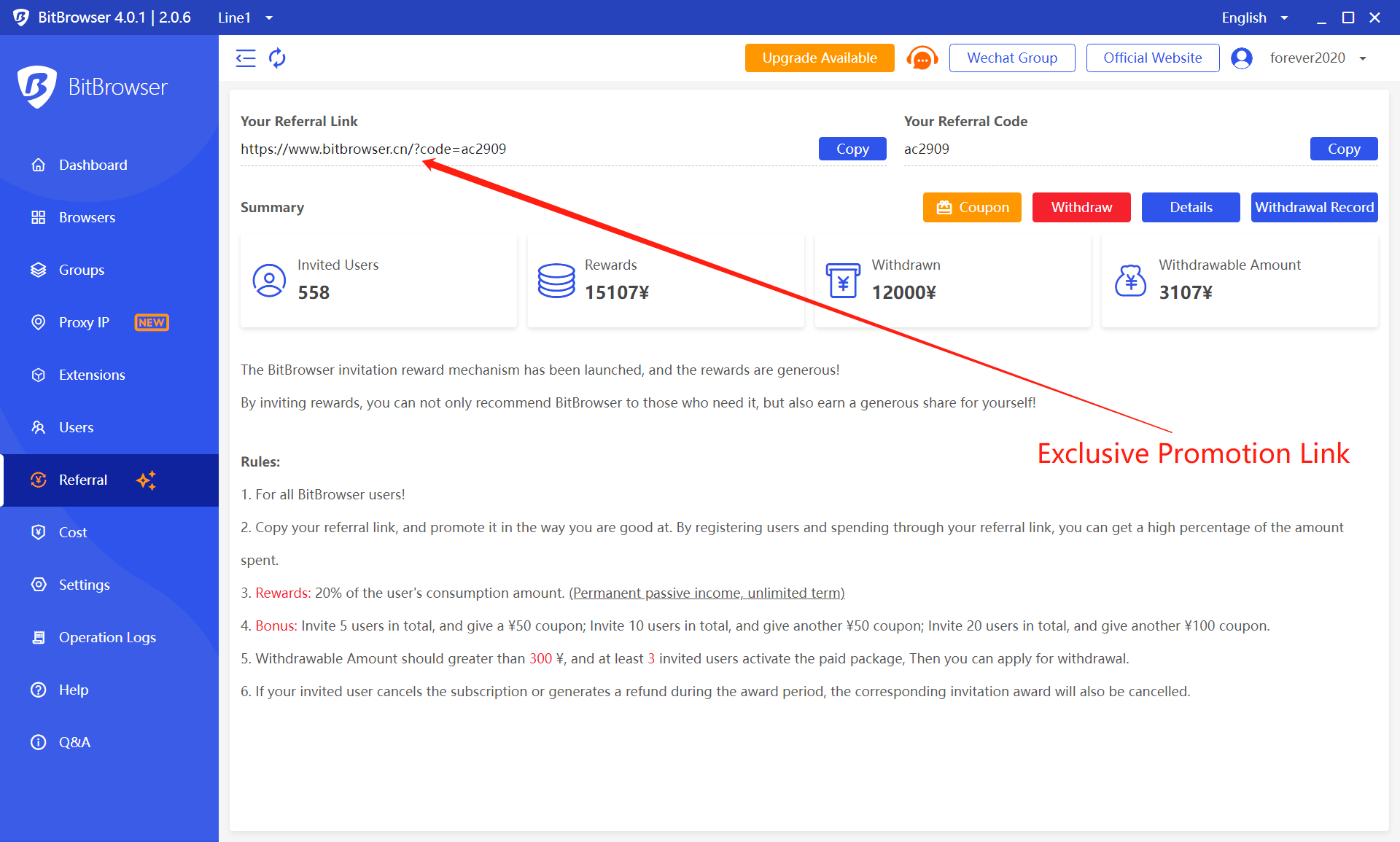Select Proxy IP menu item
1400x842 pixels.
pos(109,322)
